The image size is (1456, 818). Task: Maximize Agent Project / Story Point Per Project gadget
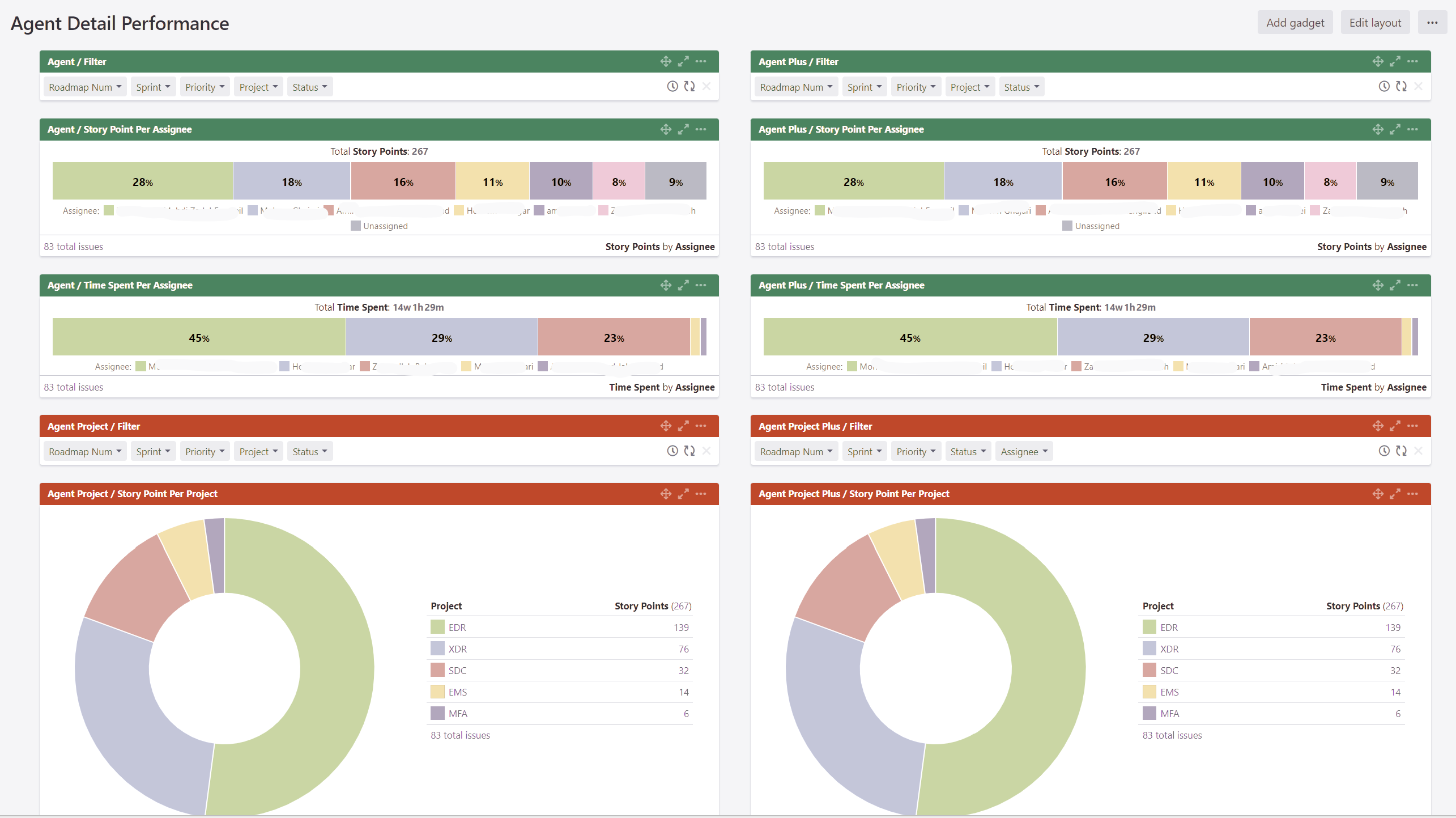point(683,494)
